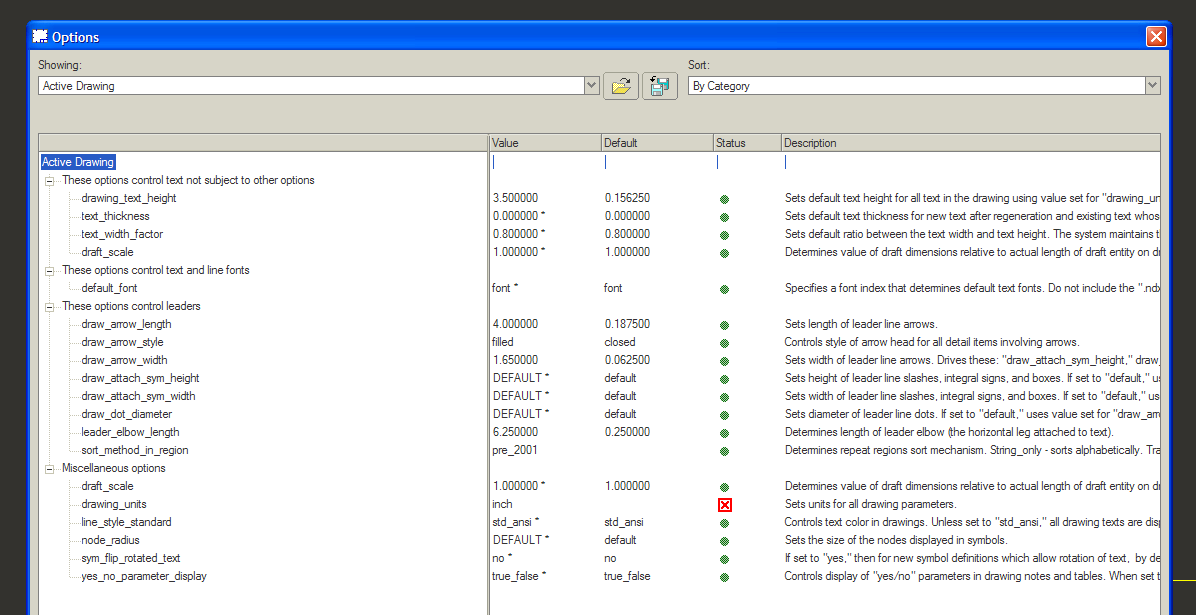1196x615 pixels.
Task: Open the Sort dropdown showing By Category
Action: [1151, 85]
